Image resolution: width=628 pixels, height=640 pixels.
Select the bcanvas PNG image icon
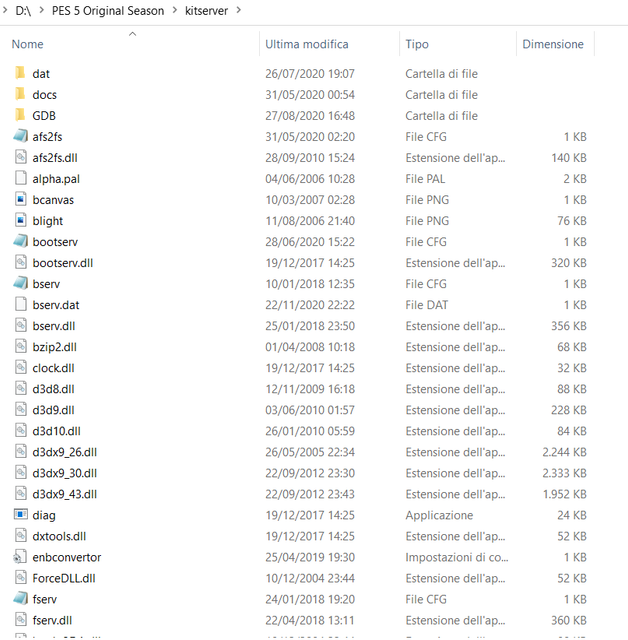(21, 200)
